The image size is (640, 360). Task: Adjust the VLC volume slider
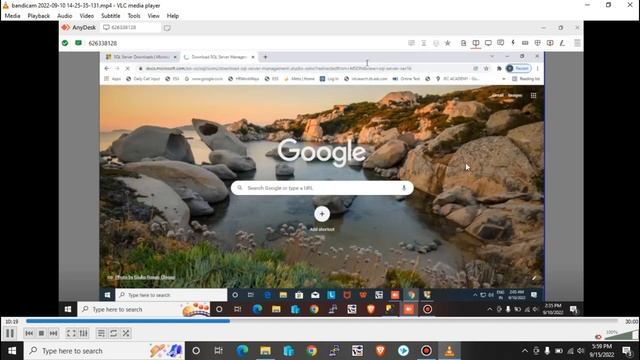[x=622, y=335]
